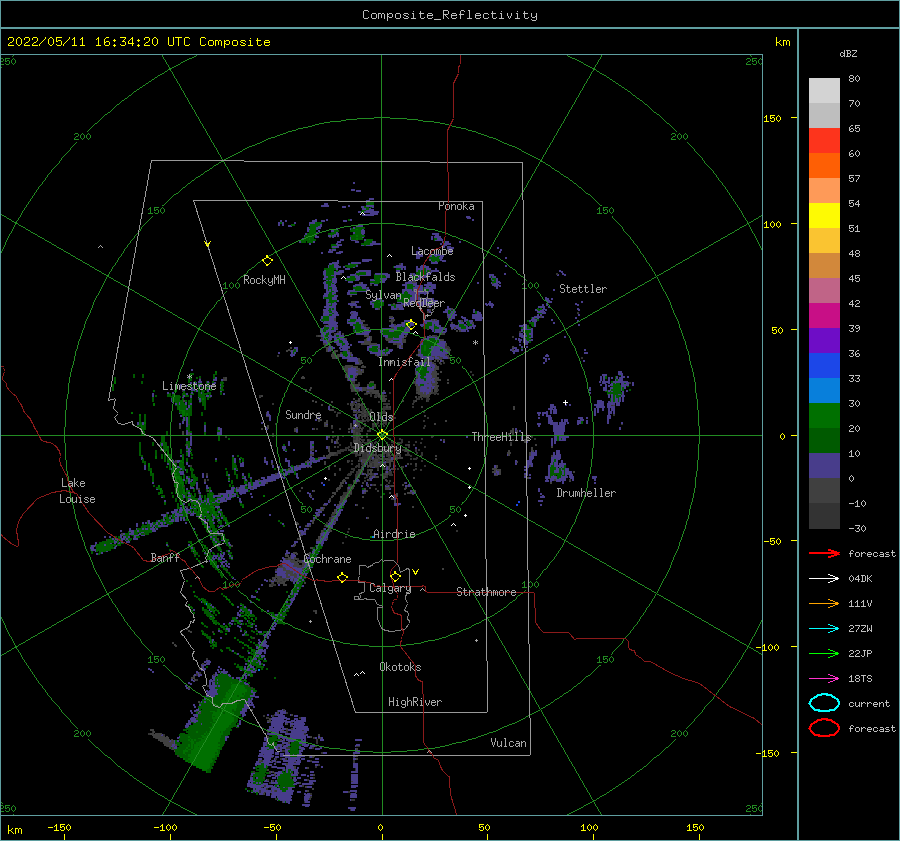Screen dimensions: 900x841
Task: Click the RedDeer city label
Action: coord(424,303)
